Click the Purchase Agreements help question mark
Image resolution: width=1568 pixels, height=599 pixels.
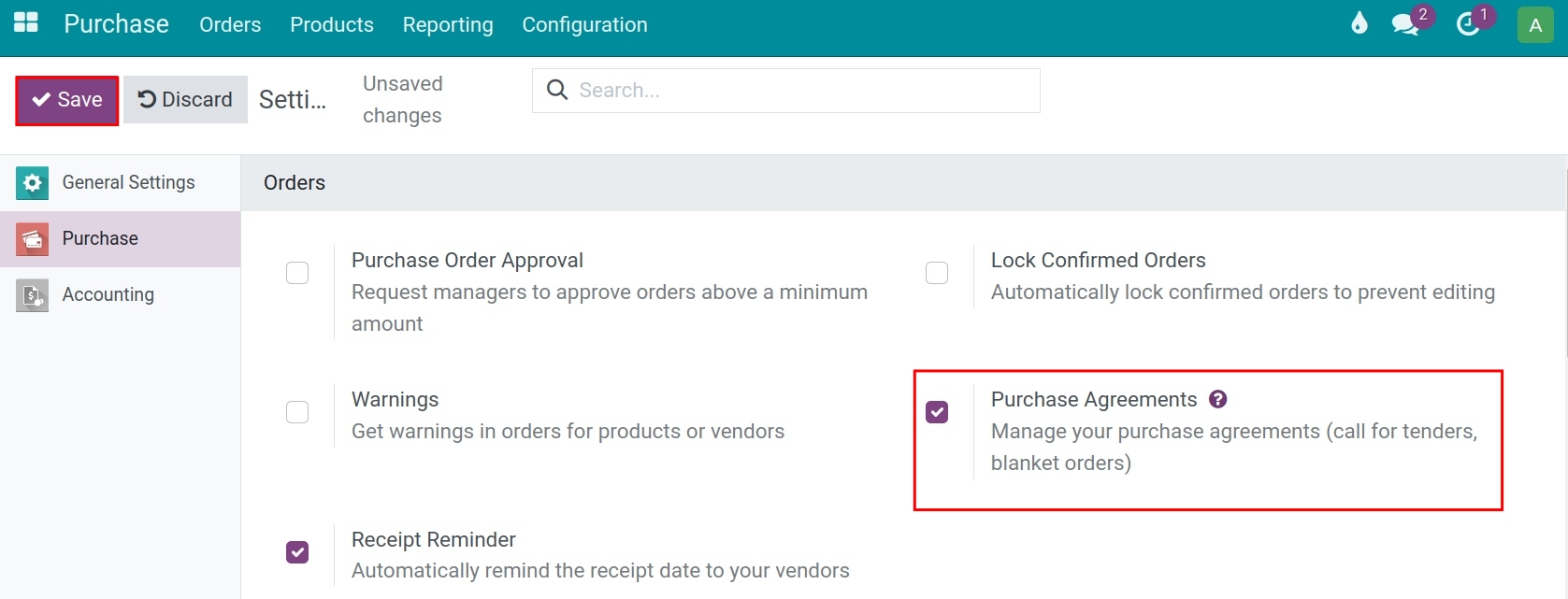(x=1217, y=399)
